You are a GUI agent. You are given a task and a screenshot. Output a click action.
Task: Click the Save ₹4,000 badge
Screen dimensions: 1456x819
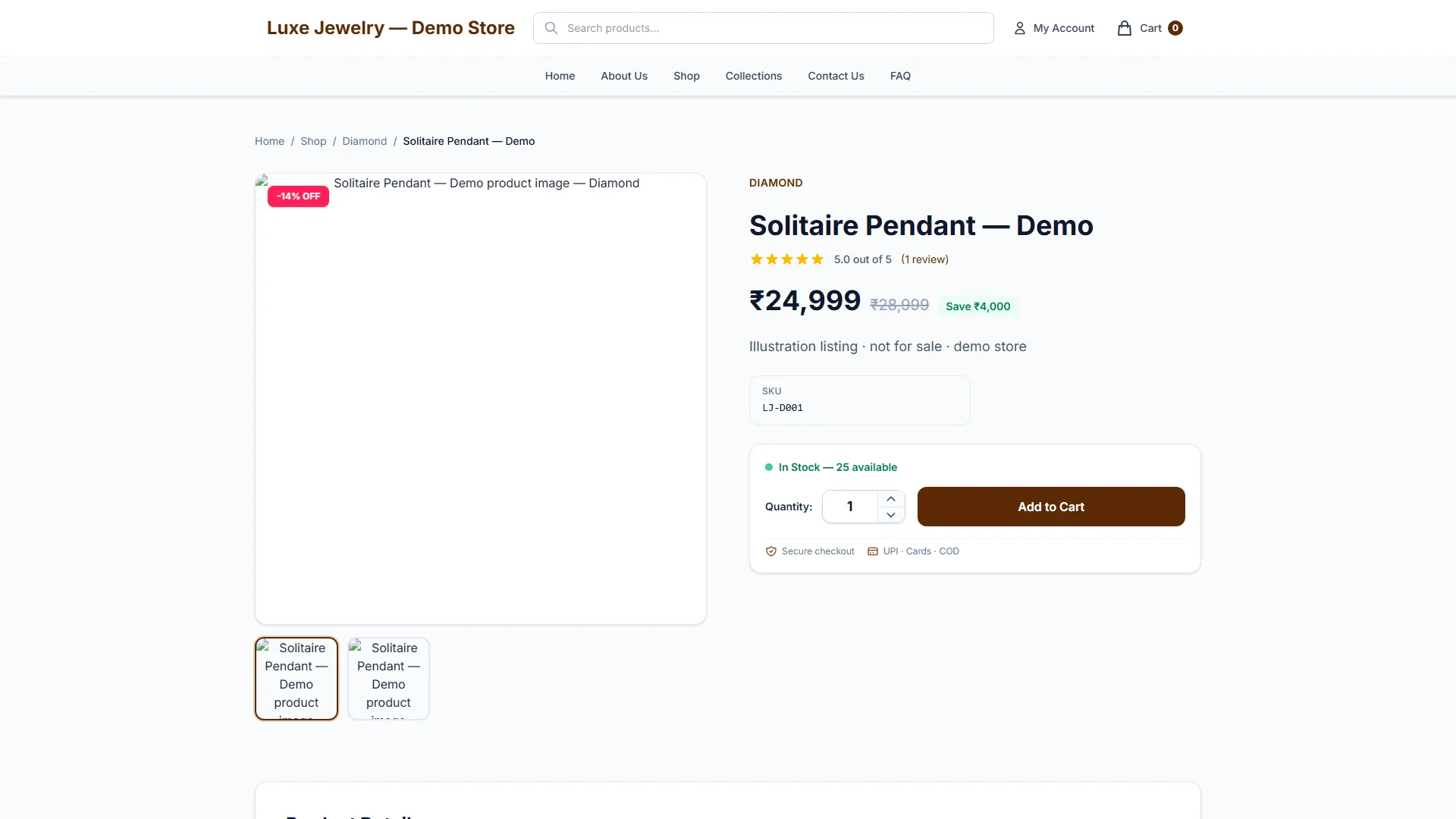[x=977, y=306]
